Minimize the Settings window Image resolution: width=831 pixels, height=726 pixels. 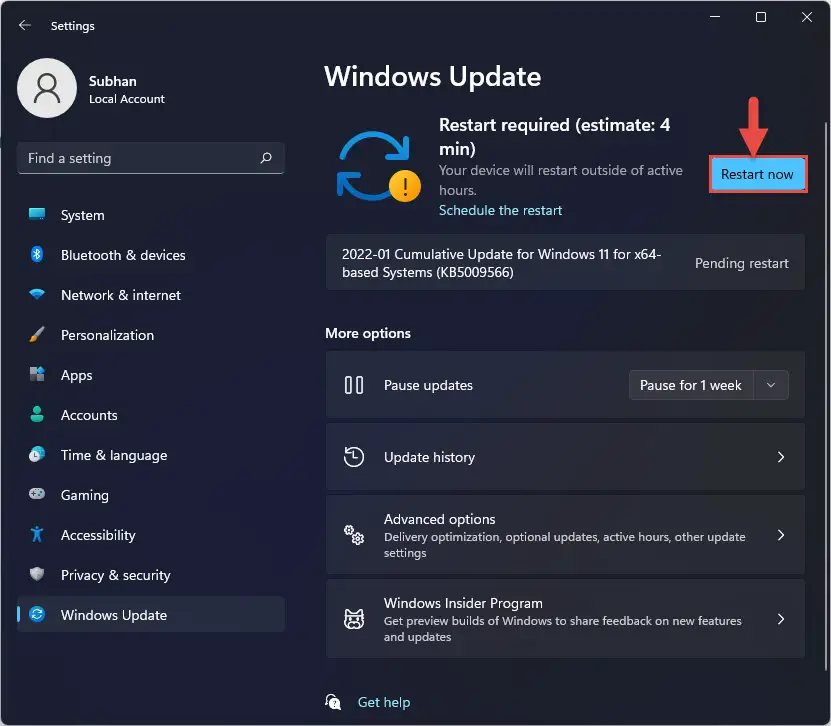pos(715,17)
